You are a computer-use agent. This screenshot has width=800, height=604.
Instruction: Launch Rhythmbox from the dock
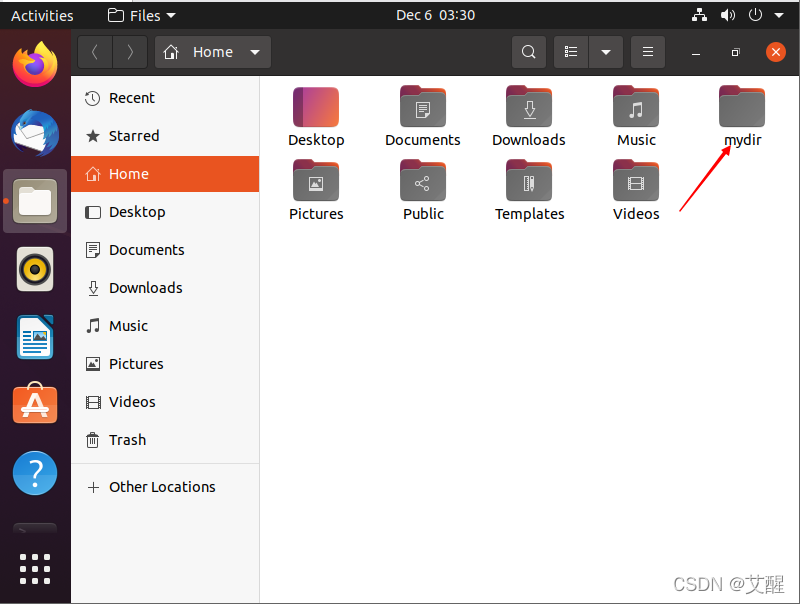(35, 269)
